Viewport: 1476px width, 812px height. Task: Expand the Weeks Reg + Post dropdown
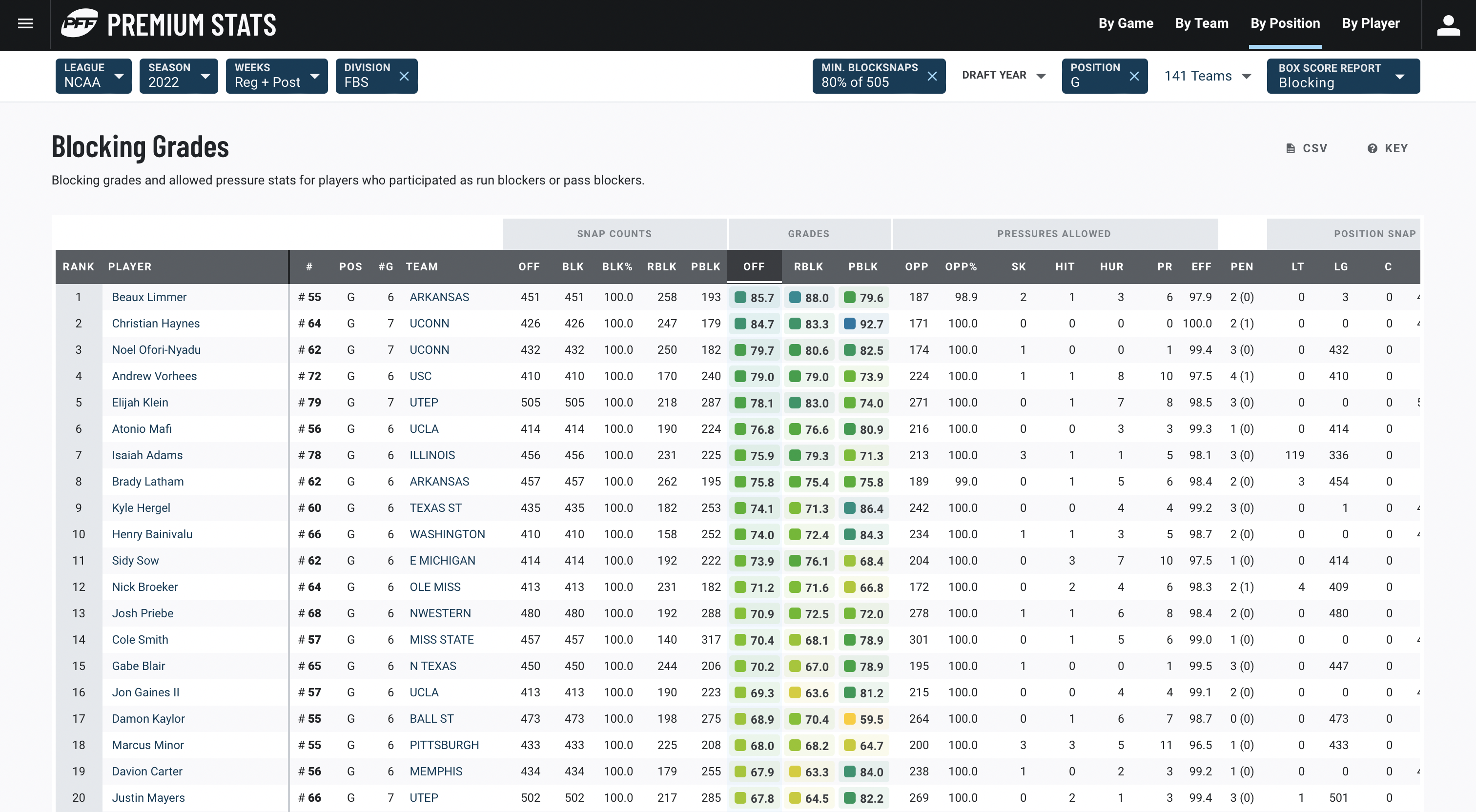(277, 76)
